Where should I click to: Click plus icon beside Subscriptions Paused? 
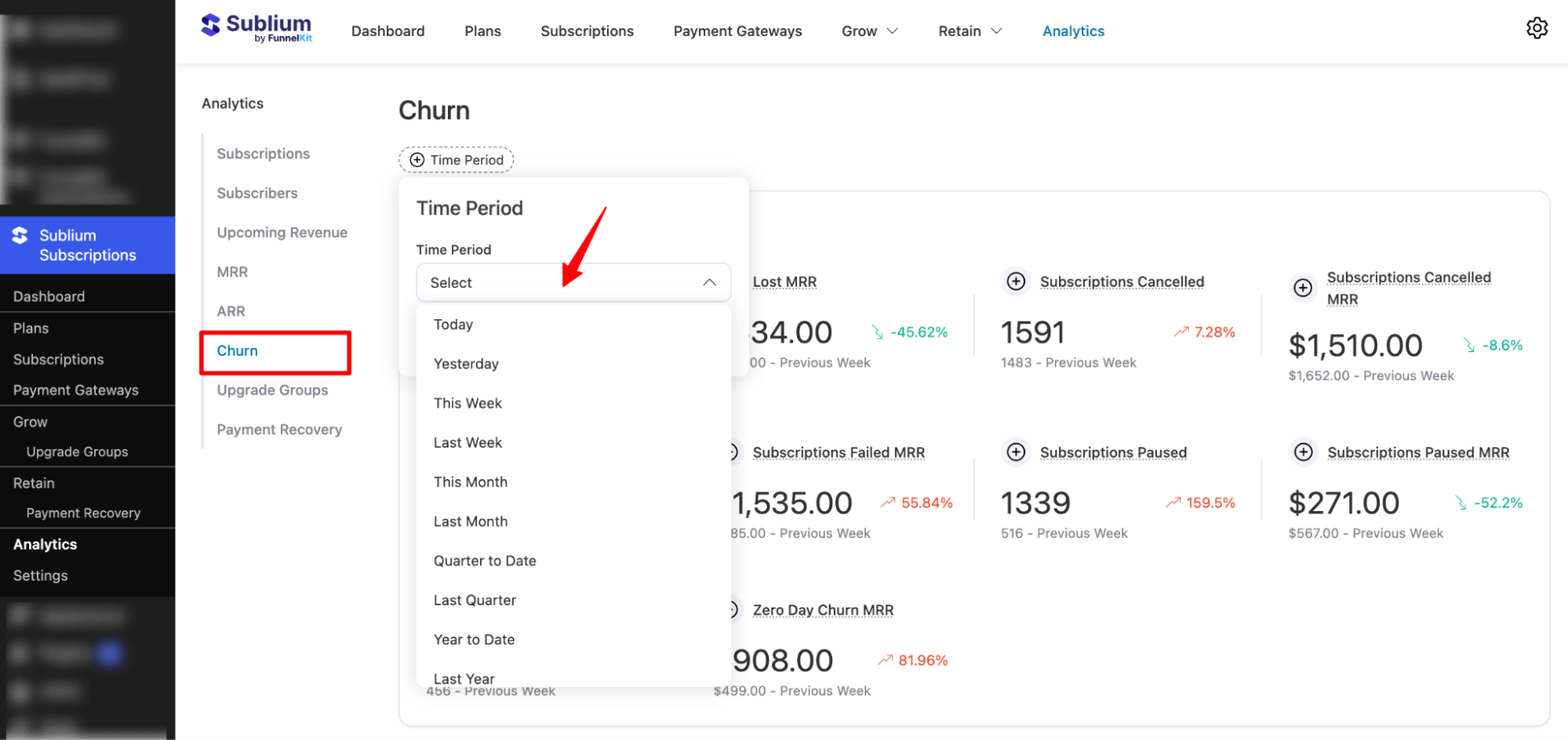point(1016,452)
